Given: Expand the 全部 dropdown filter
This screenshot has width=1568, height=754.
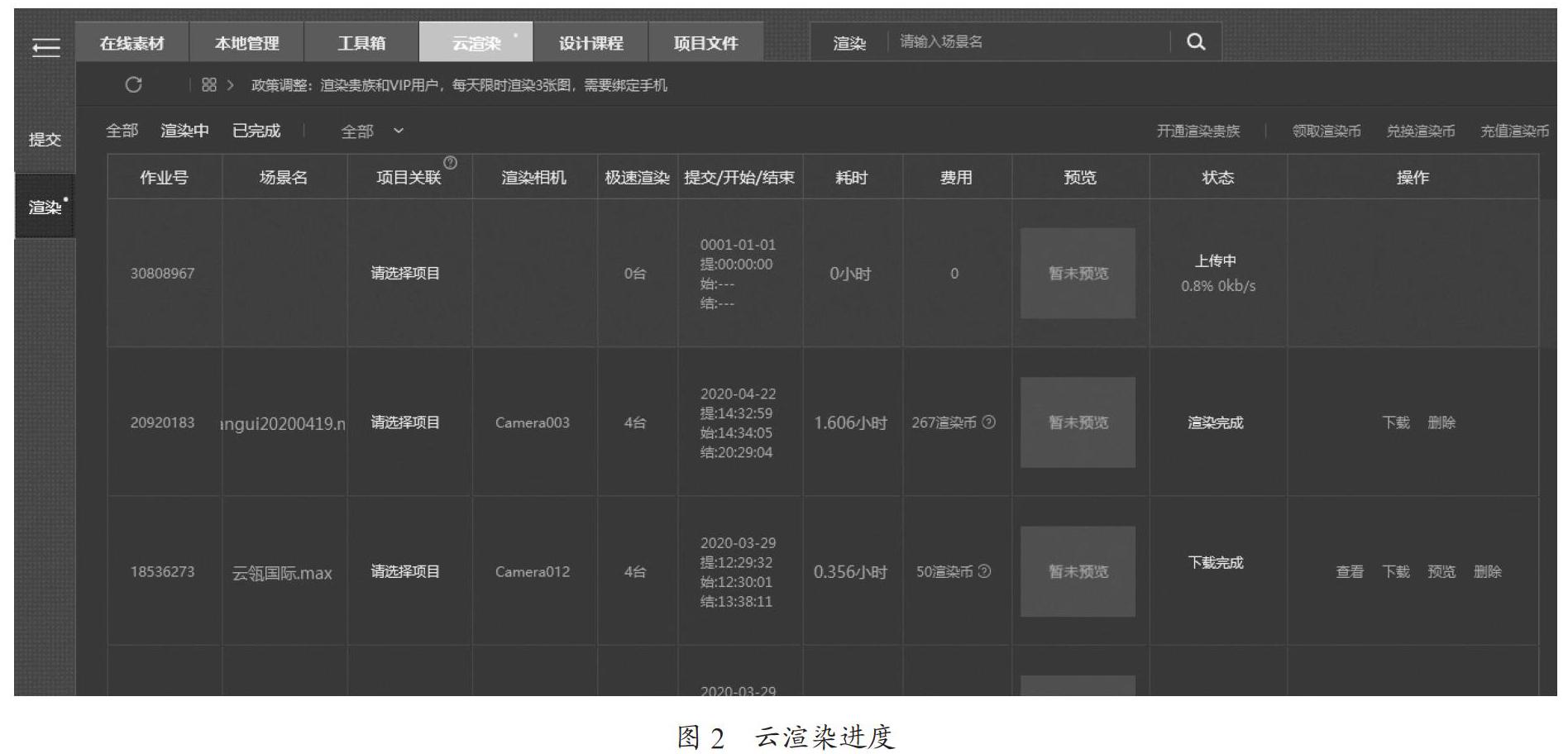Looking at the screenshot, I should click(373, 131).
